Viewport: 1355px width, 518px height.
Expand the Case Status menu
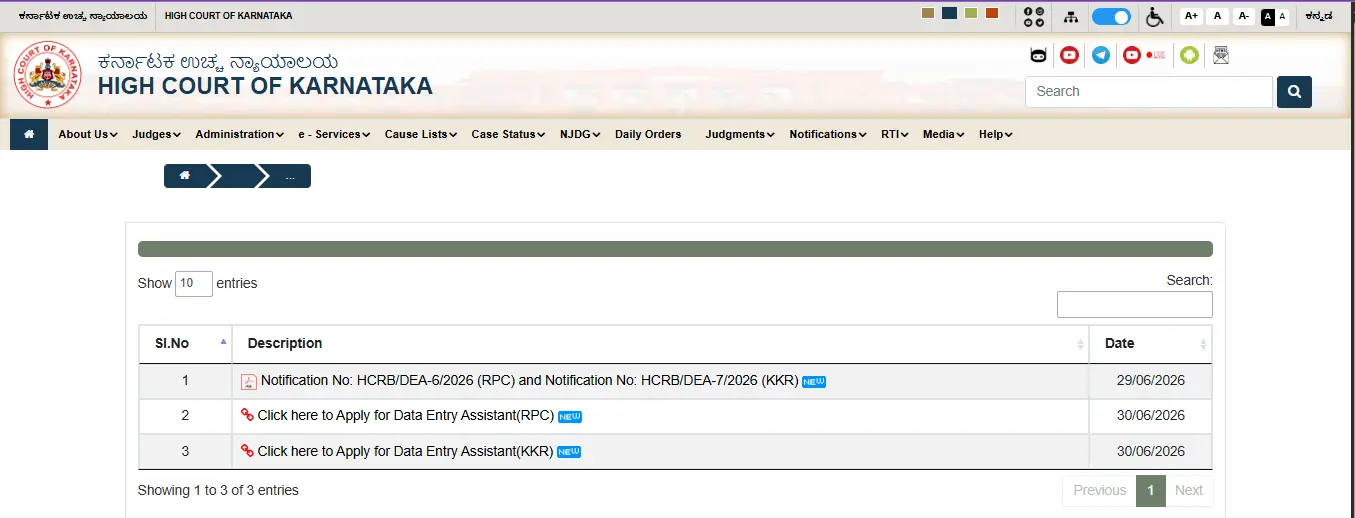pos(508,134)
